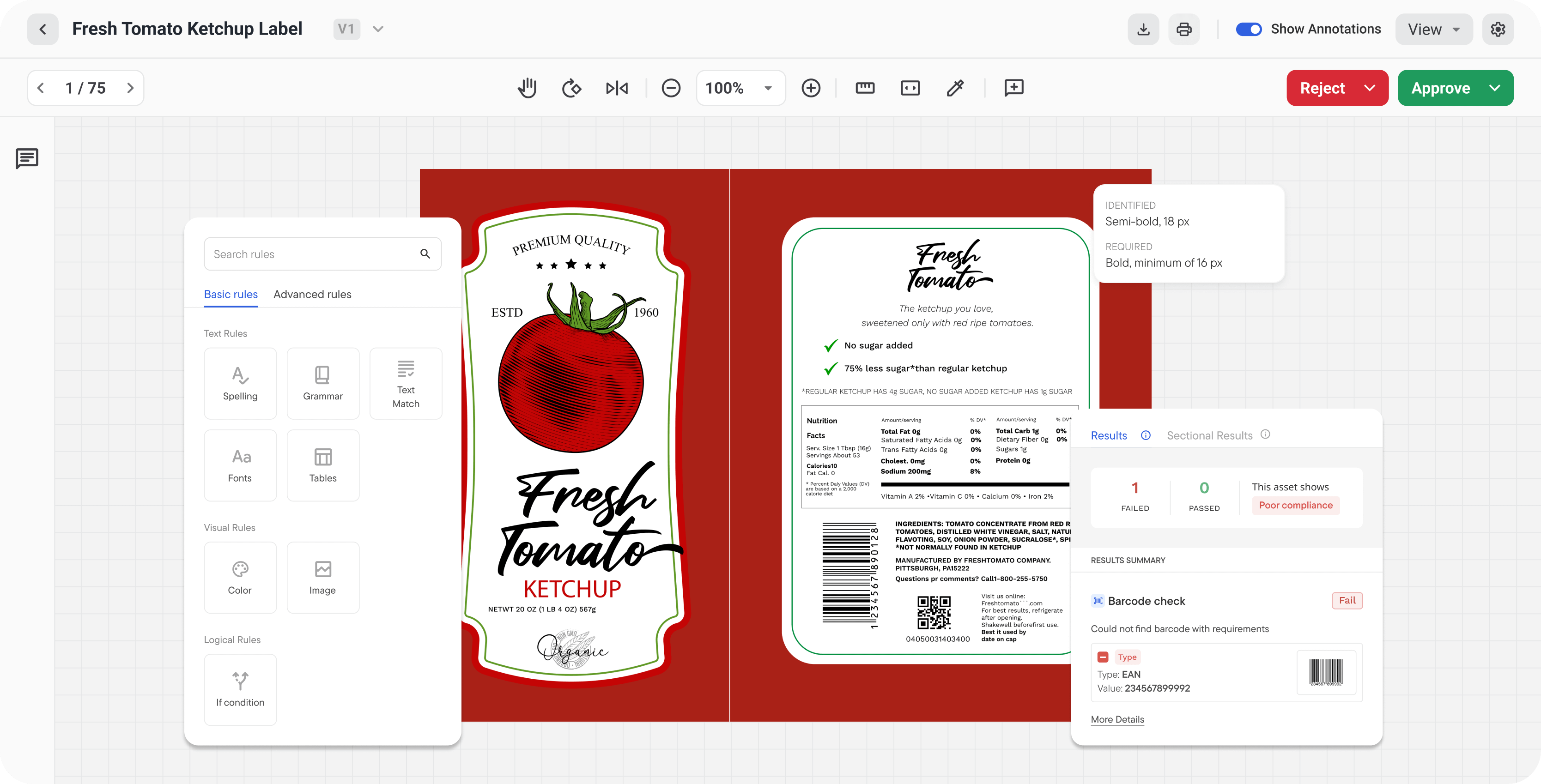Click the 'No sugar added' text on label
The width and height of the screenshot is (1541, 784).
pos(878,345)
